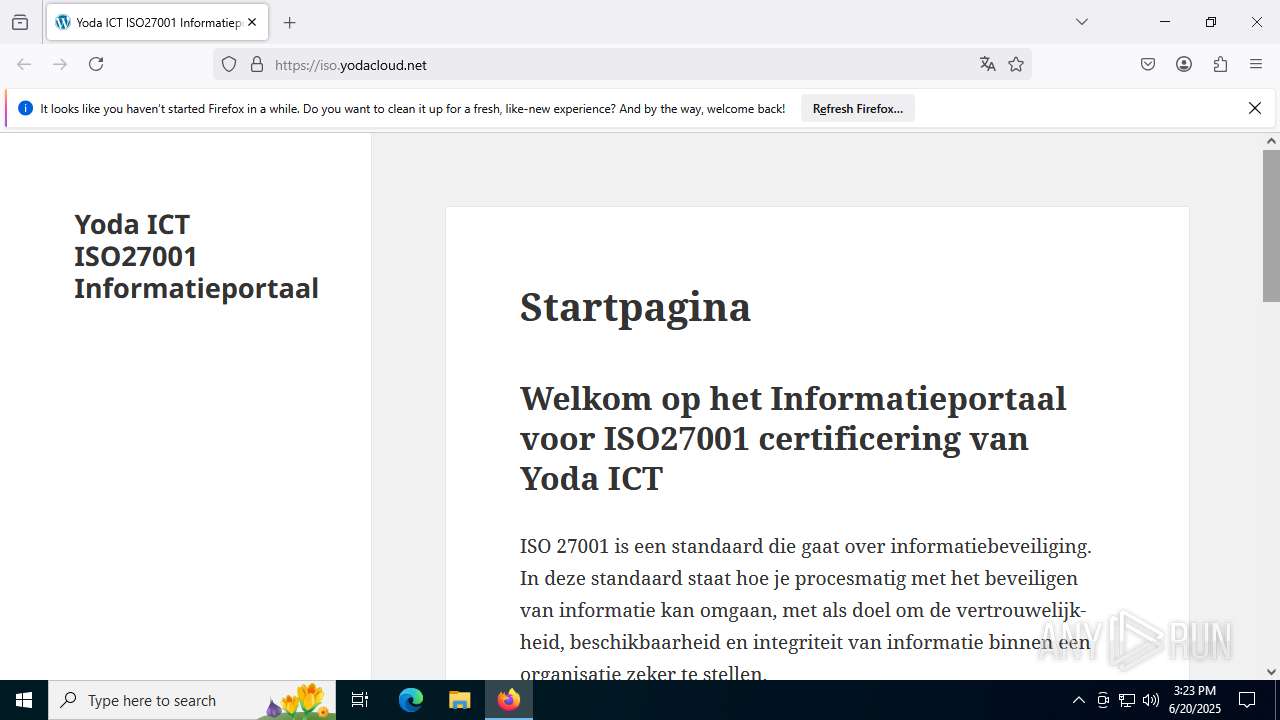Click the iso.yodacloud.net address bar
1280x720 pixels.
coord(620,64)
